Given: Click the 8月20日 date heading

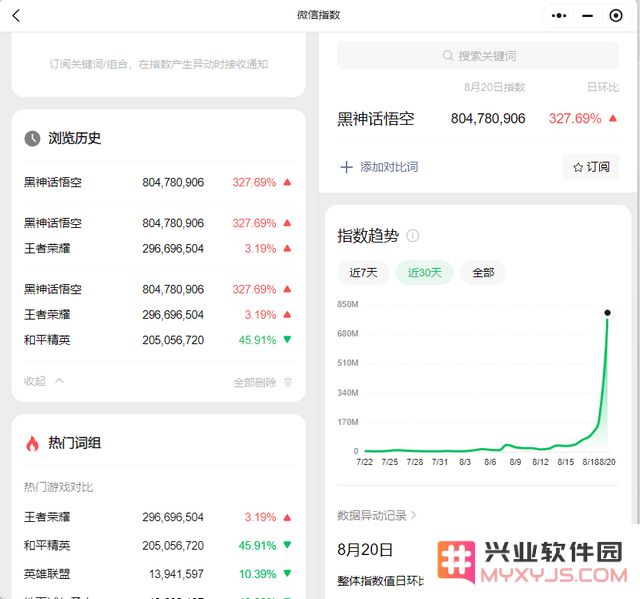Looking at the screenshot, I should coord(365,550).
